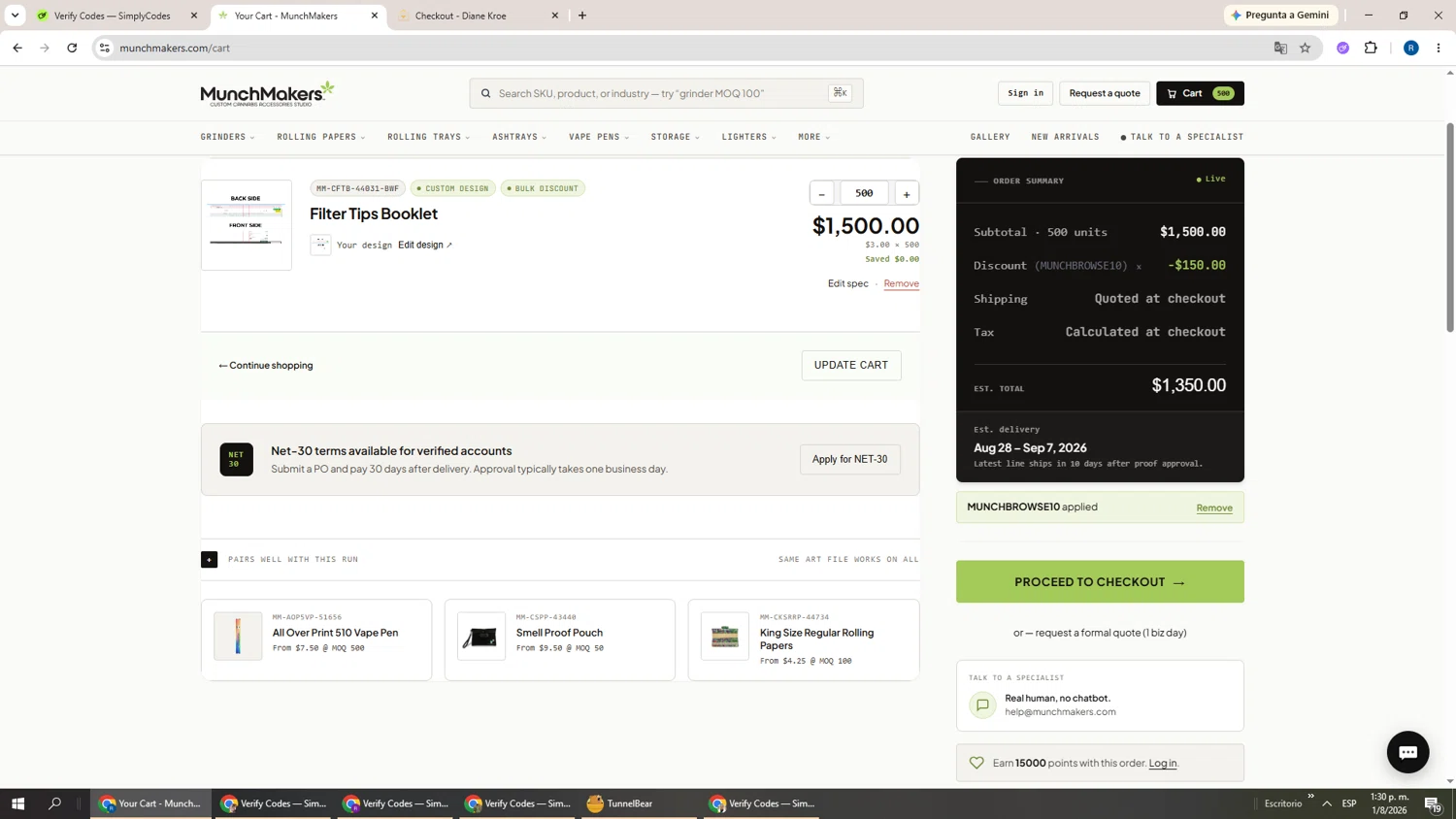The height and width of the screenshot is (819, 1456).
Task: Select the All Over Print 510 Vape Pen title
Action: pos(335,633)
